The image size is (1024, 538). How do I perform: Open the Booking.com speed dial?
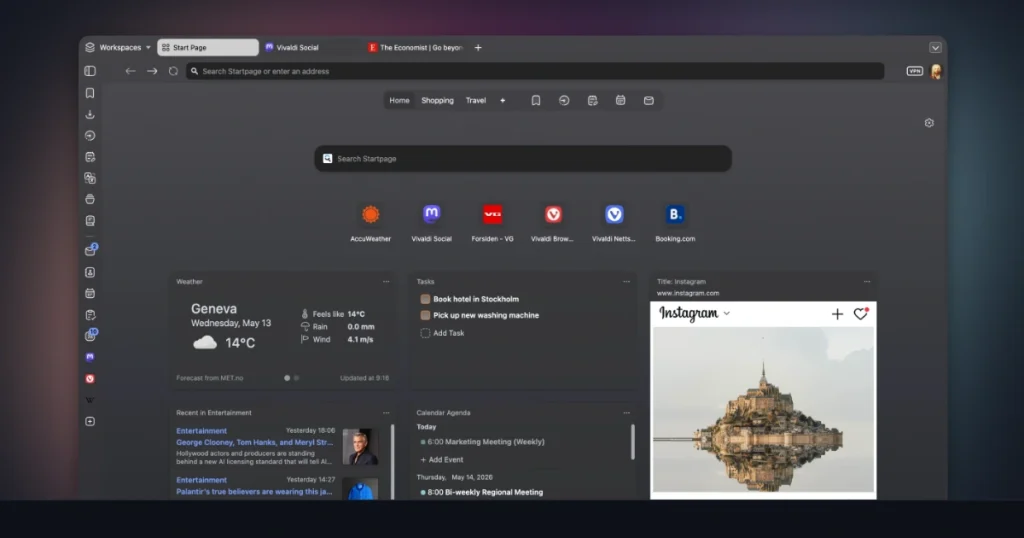675,223
